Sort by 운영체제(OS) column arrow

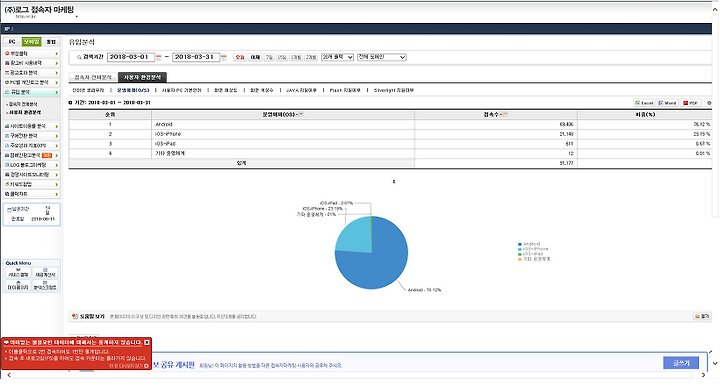coord(301,114)
